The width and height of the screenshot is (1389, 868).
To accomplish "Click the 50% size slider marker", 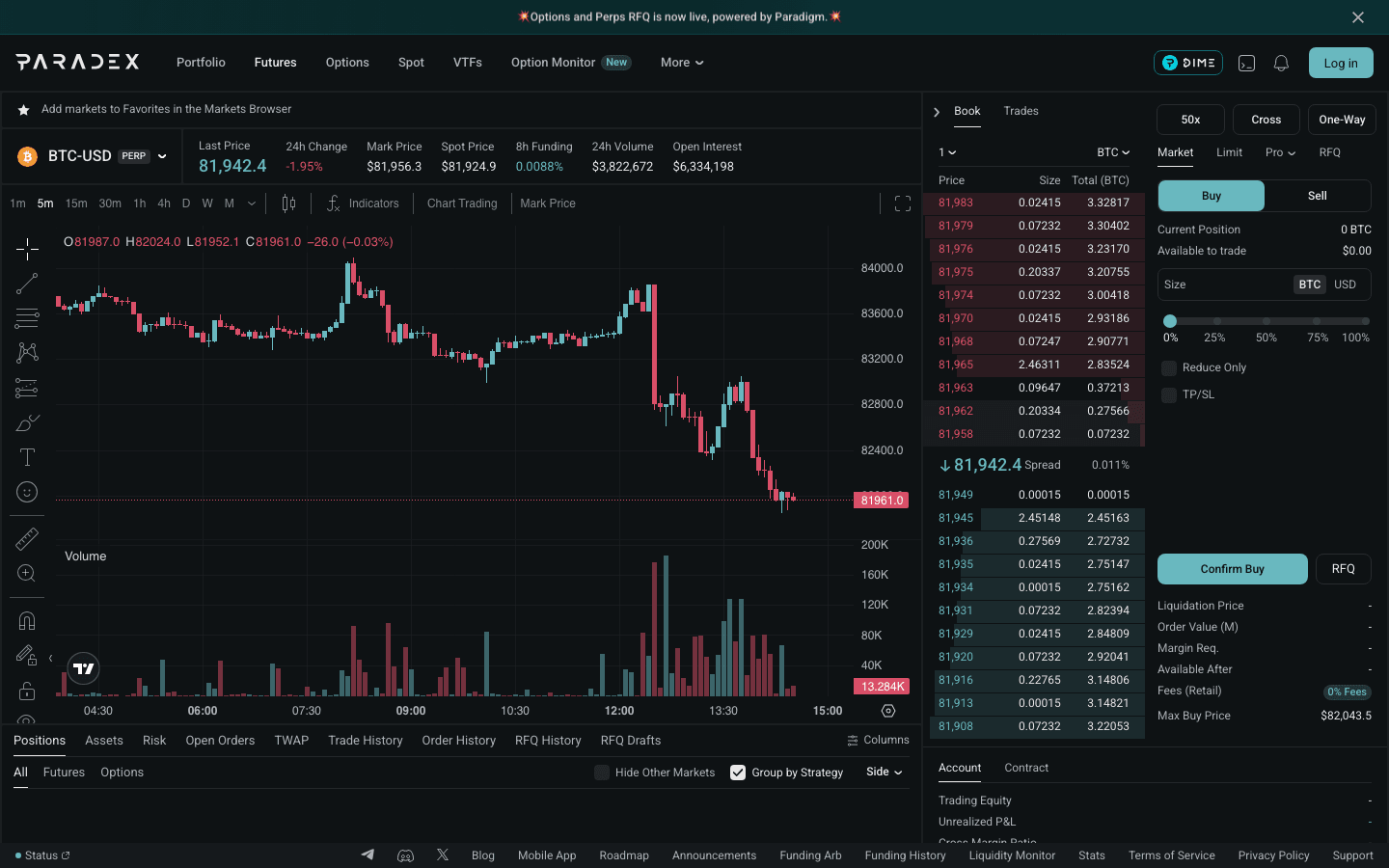I will (x=1266, y=322).
